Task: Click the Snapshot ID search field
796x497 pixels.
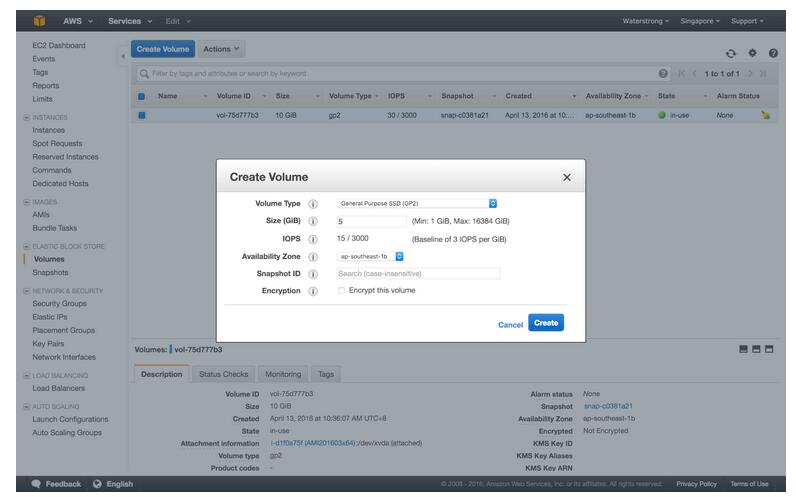Action: (x=418, y=274)
